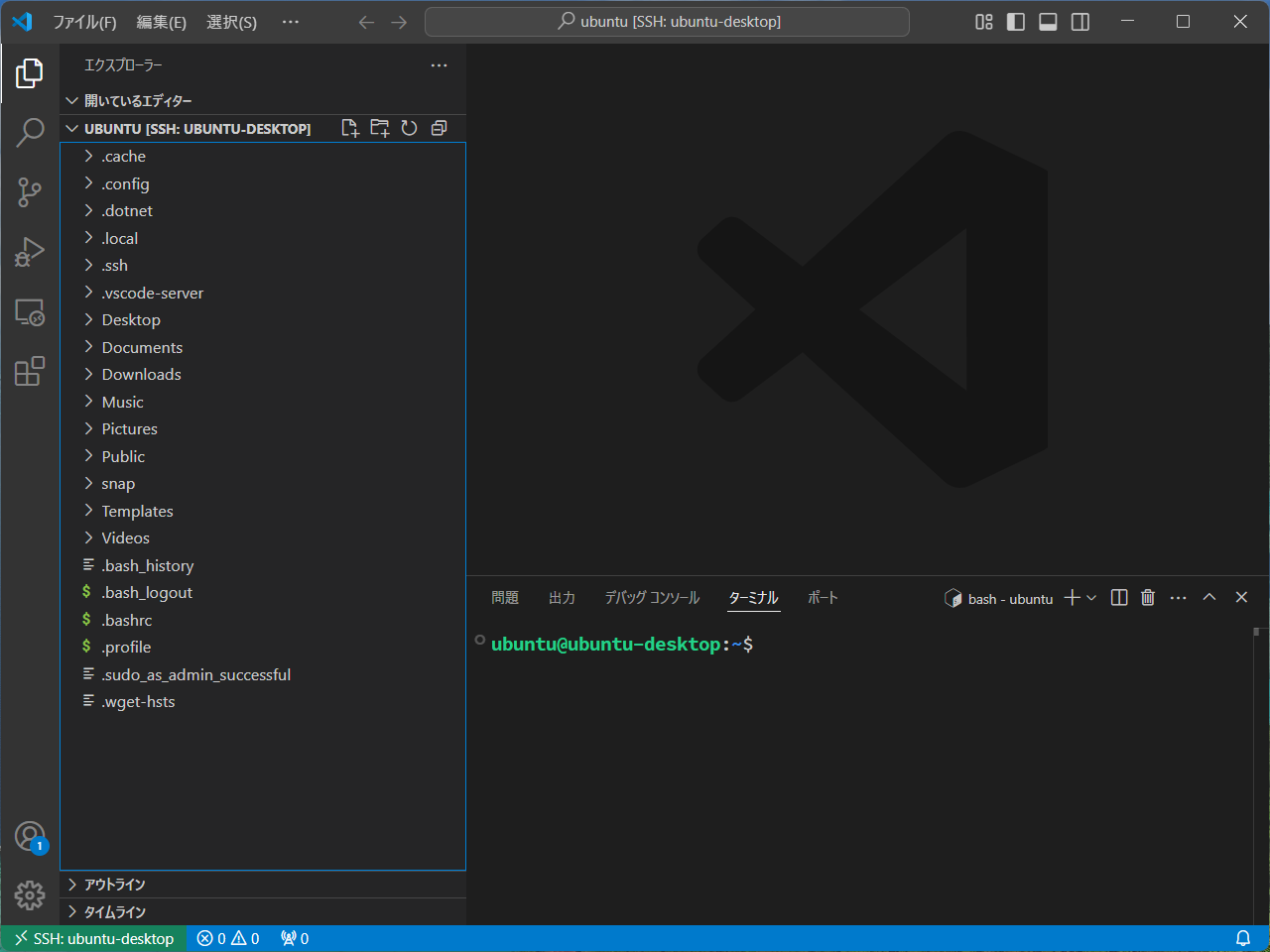
Task: Expand the .cache folder
Action: click(263, 157)
